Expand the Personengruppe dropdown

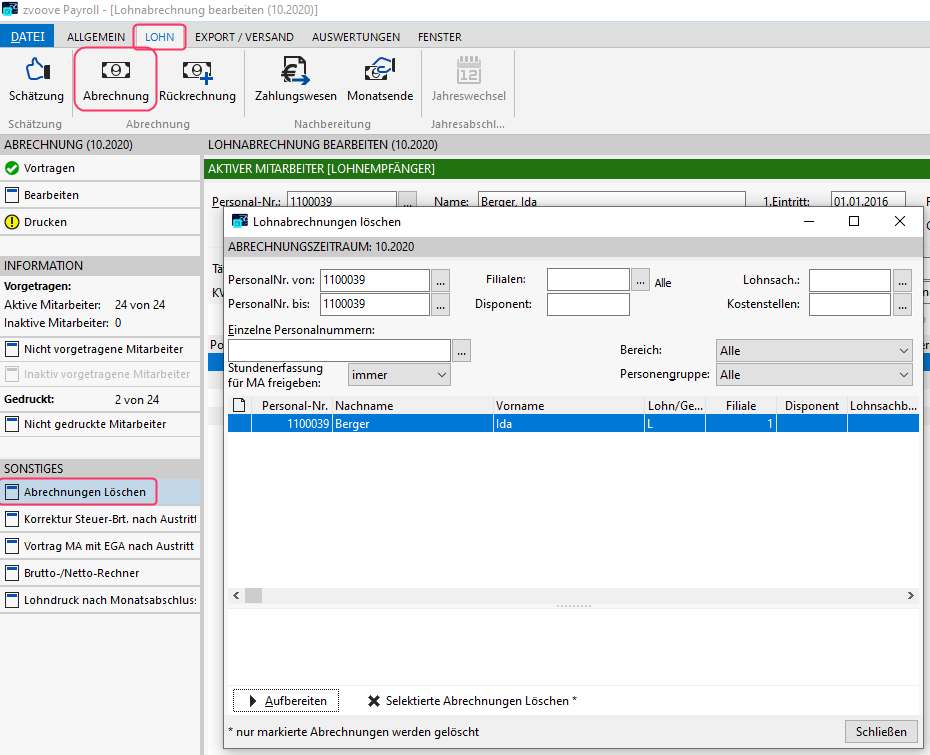[x=904, y=375]
